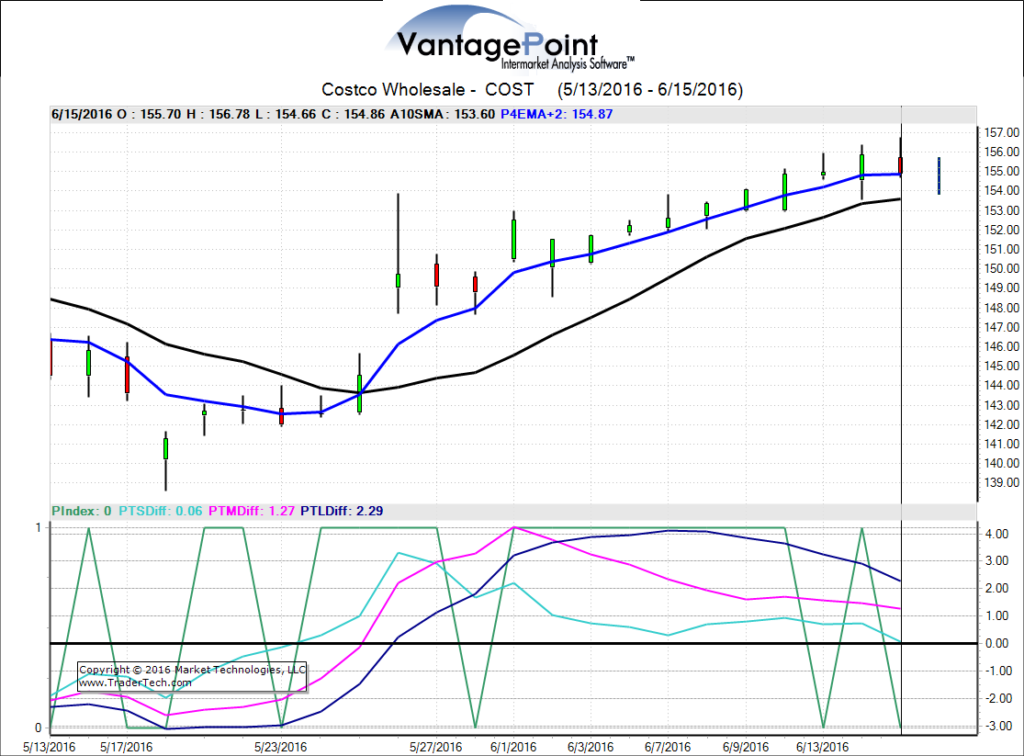1024x756 pixels.
Task: Open the www.TraderTech.com link
Action: pyautogui.click(x=135, y=683)
